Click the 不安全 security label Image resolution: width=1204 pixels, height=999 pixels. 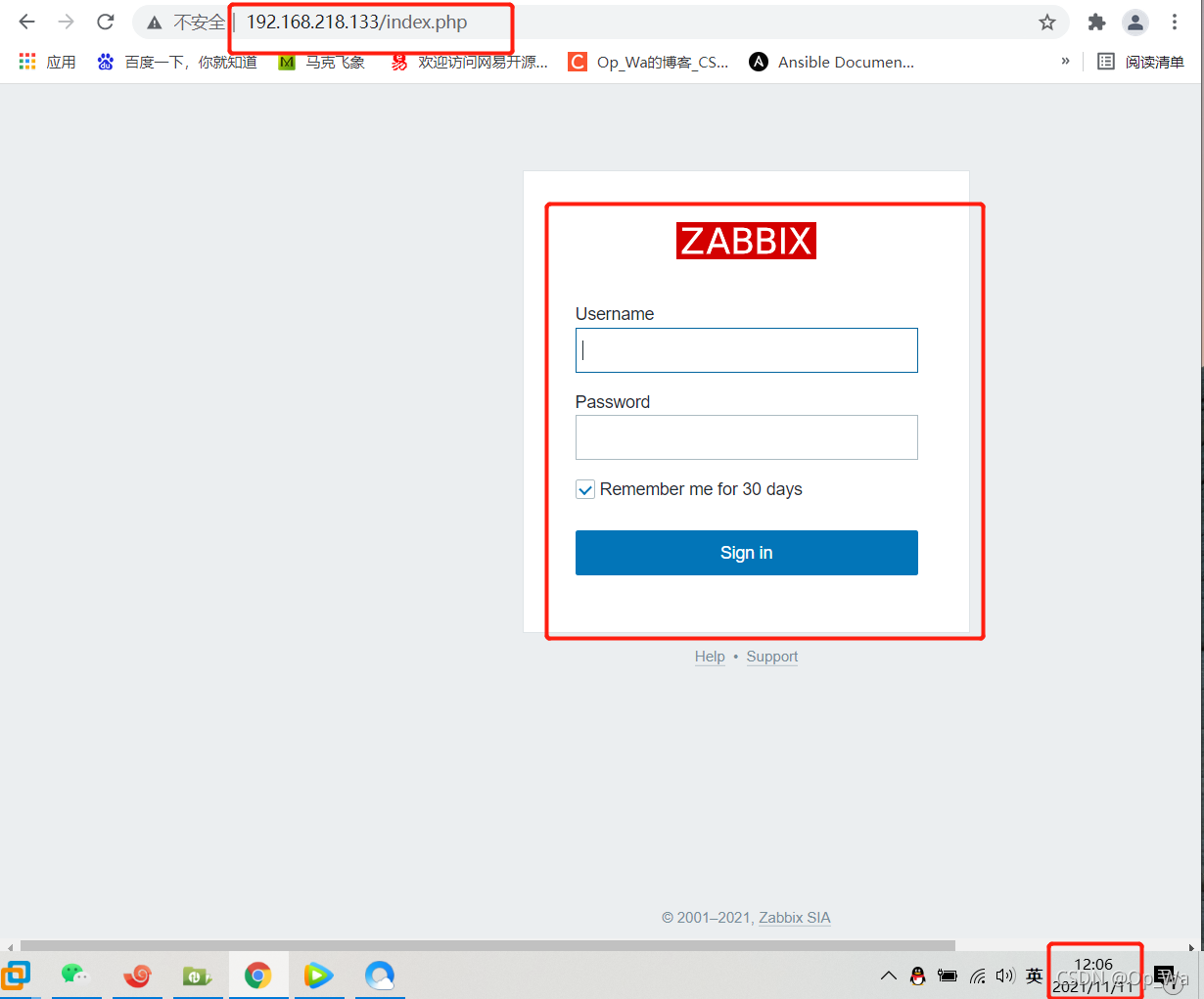(199, 23)
